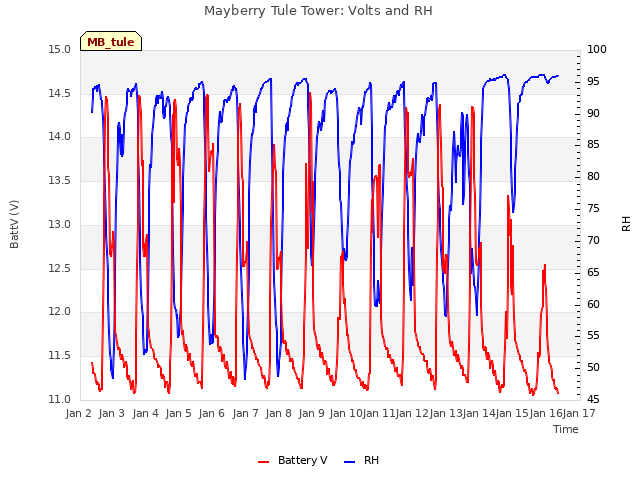
Task: Click the Jan 15 Battery V peak near 13.3 V
Action: pos(508,197)
